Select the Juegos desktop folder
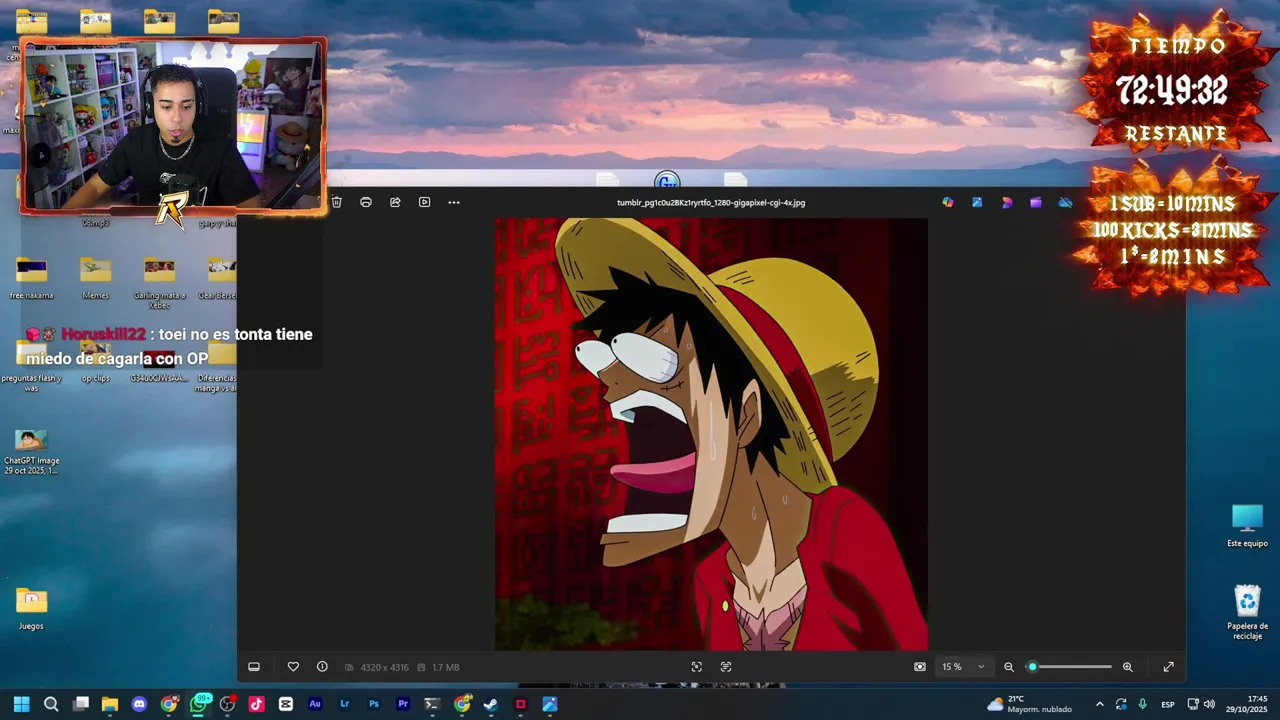This screenshot has width=1280, height=720. (x=31, y=609)
